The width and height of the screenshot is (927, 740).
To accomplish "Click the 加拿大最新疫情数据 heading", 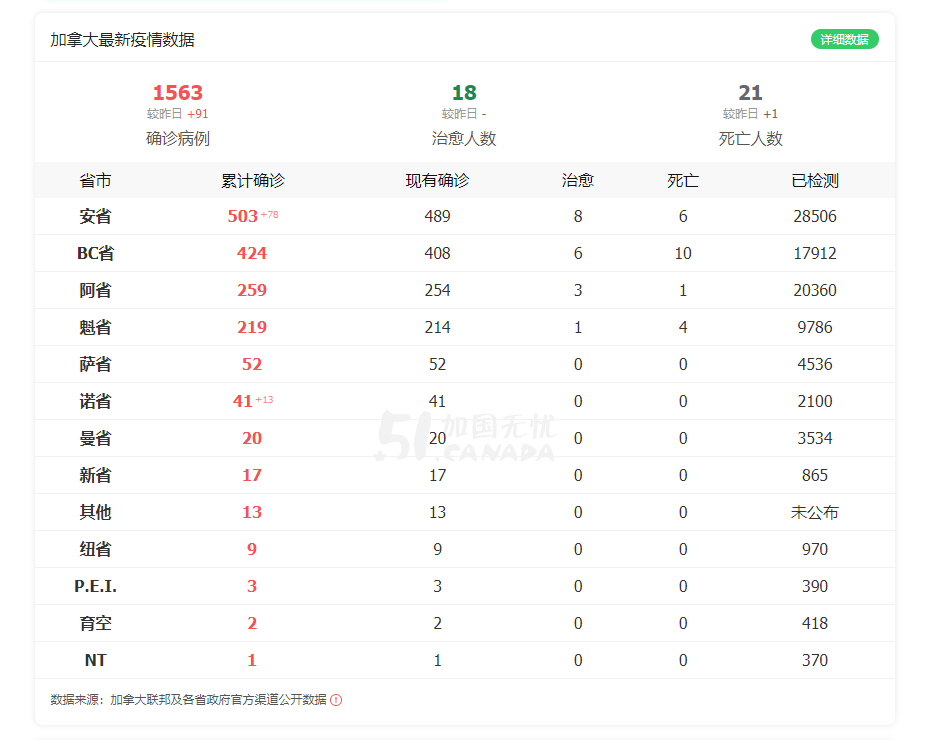I will 122,40.
